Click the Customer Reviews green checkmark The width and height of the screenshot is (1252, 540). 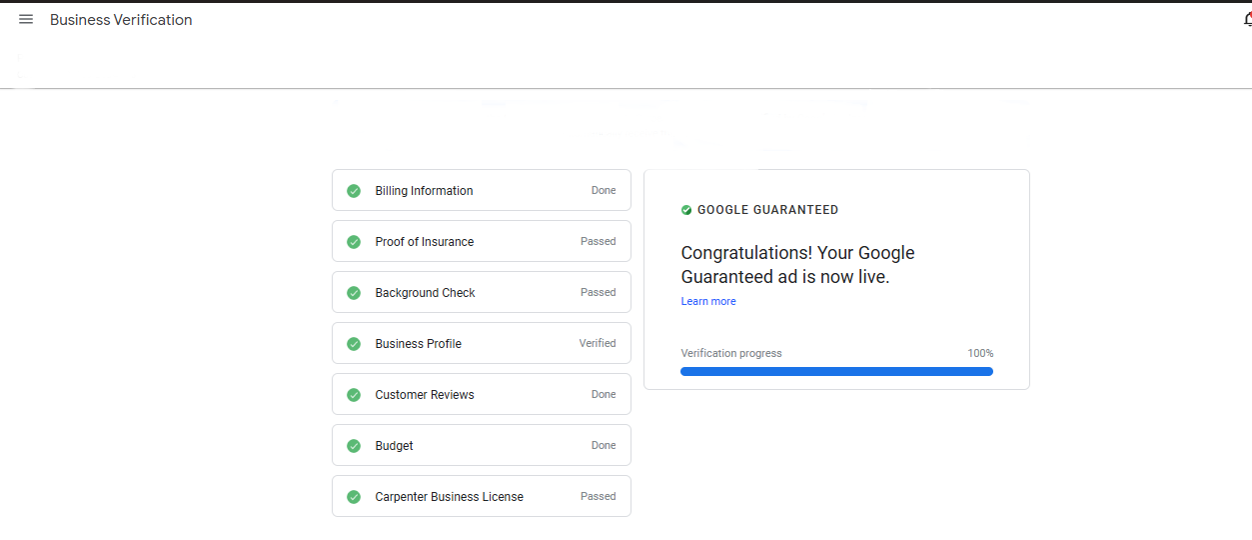point(353,395)
